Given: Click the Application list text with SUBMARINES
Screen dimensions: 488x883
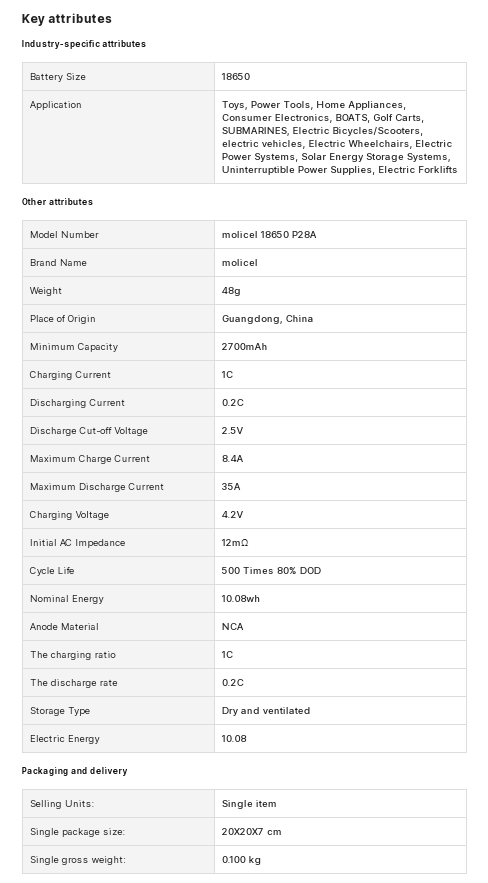Looking at the screenshot, I should tap(339, 137).
